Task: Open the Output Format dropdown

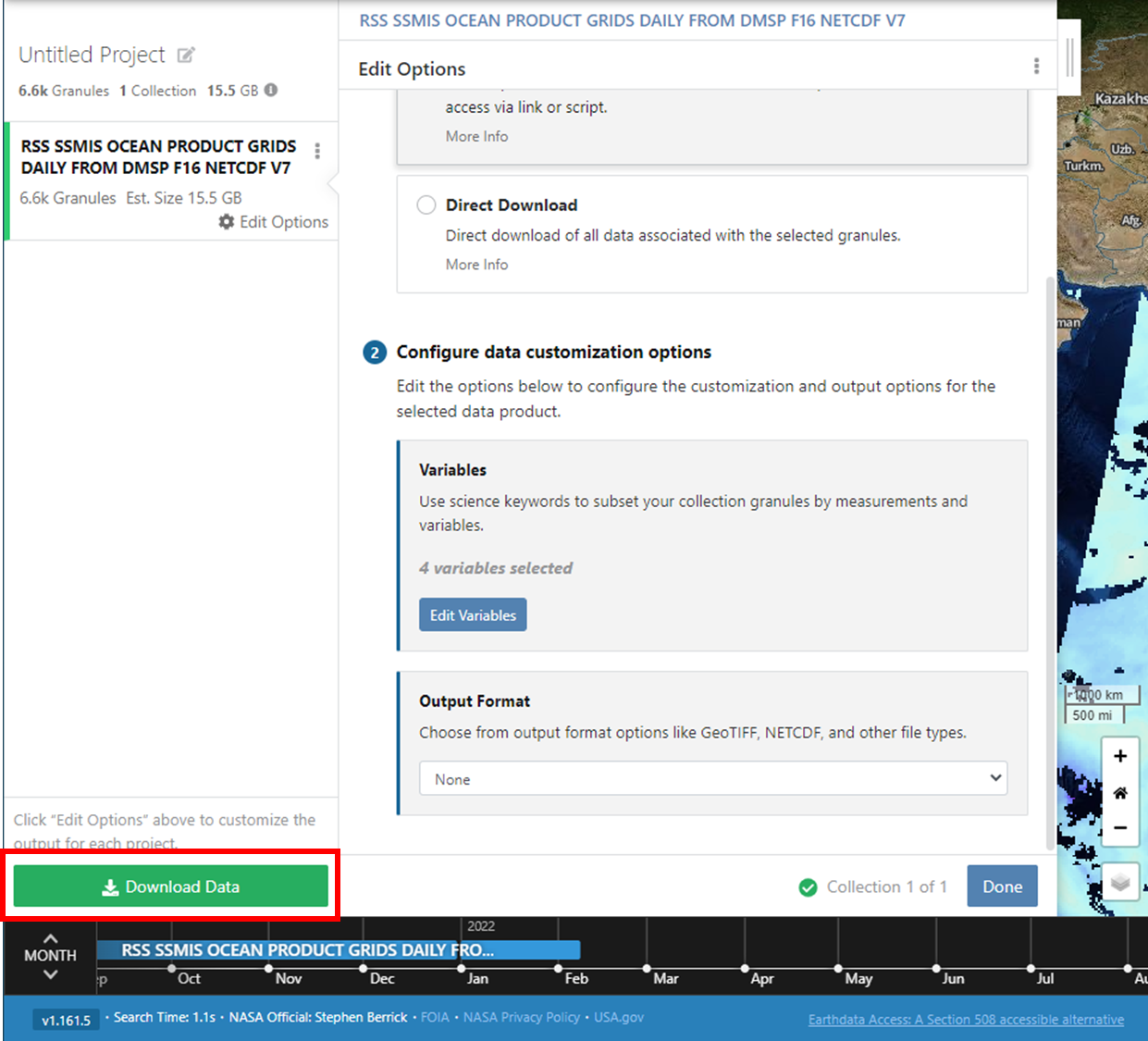Action: pos(713,779)
